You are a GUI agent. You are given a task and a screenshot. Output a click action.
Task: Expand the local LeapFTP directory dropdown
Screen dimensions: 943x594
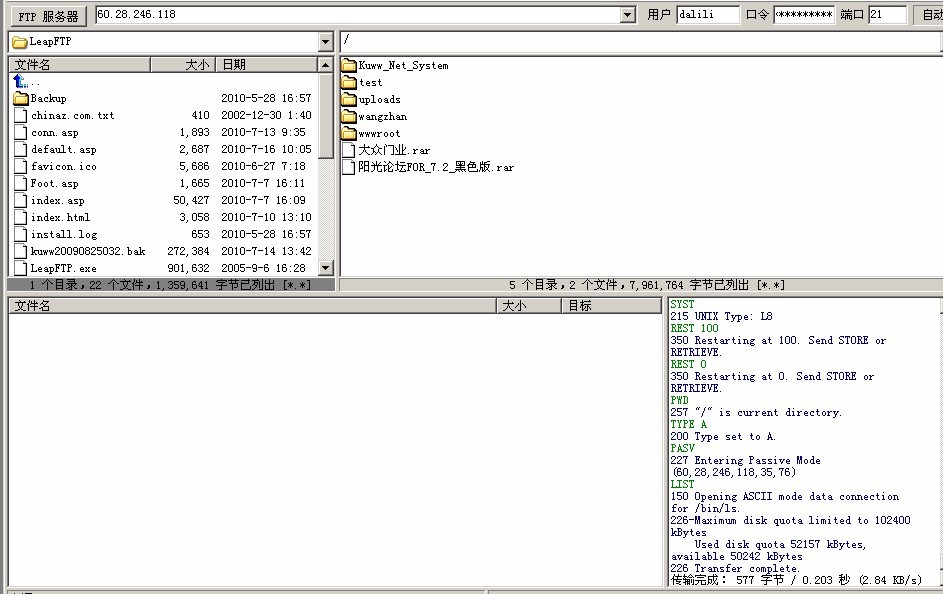pos(326,42)
